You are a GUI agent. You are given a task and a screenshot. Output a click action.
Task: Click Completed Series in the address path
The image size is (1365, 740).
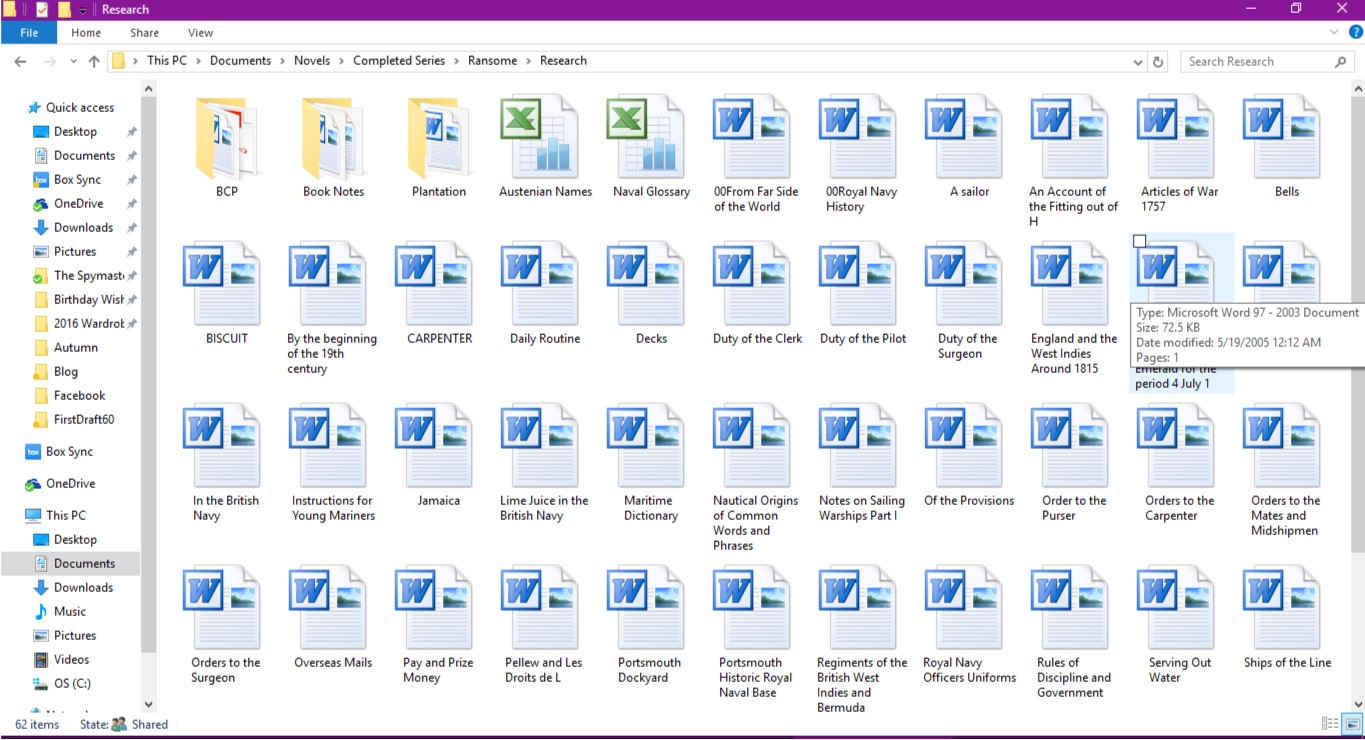coord(399,61)
